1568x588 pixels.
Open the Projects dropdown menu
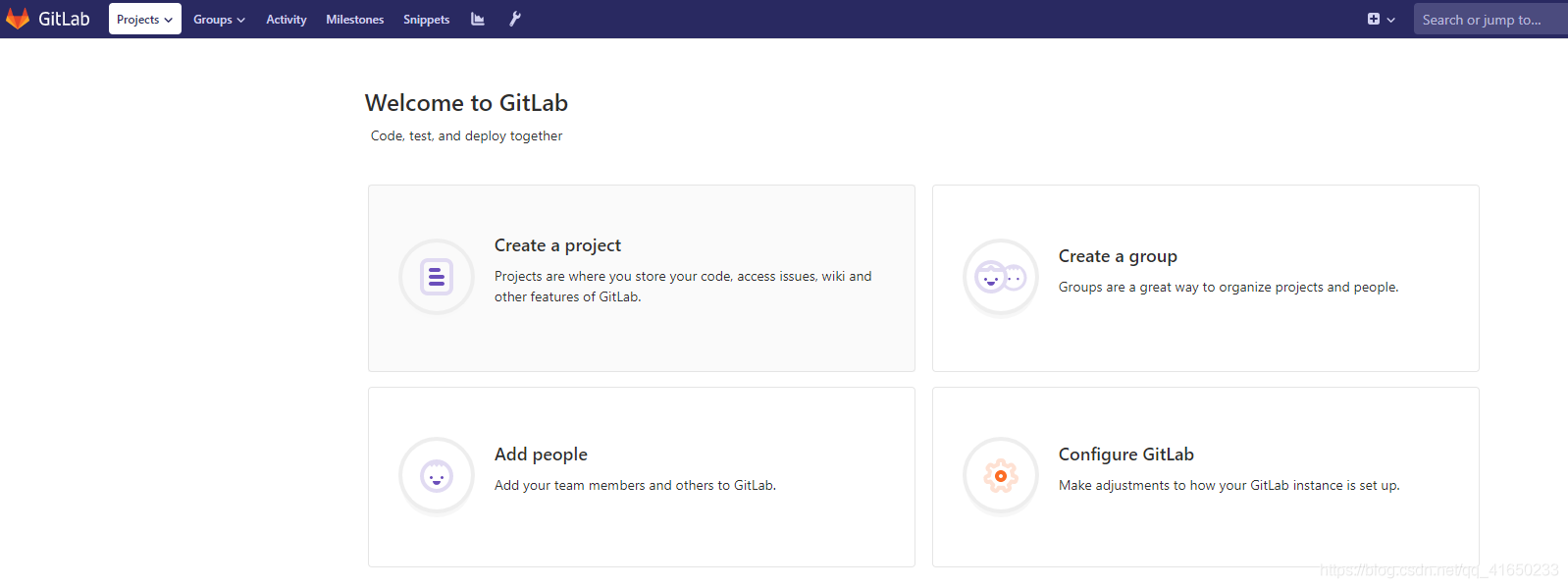tap(145, 20)
